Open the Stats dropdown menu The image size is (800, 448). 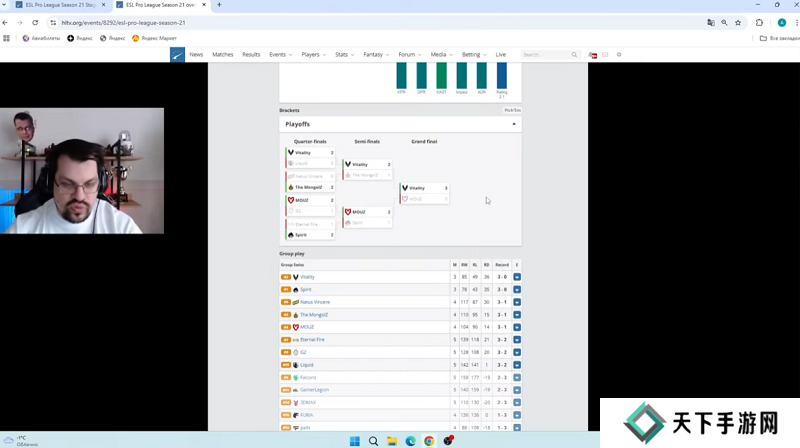(x=344, y=55)
